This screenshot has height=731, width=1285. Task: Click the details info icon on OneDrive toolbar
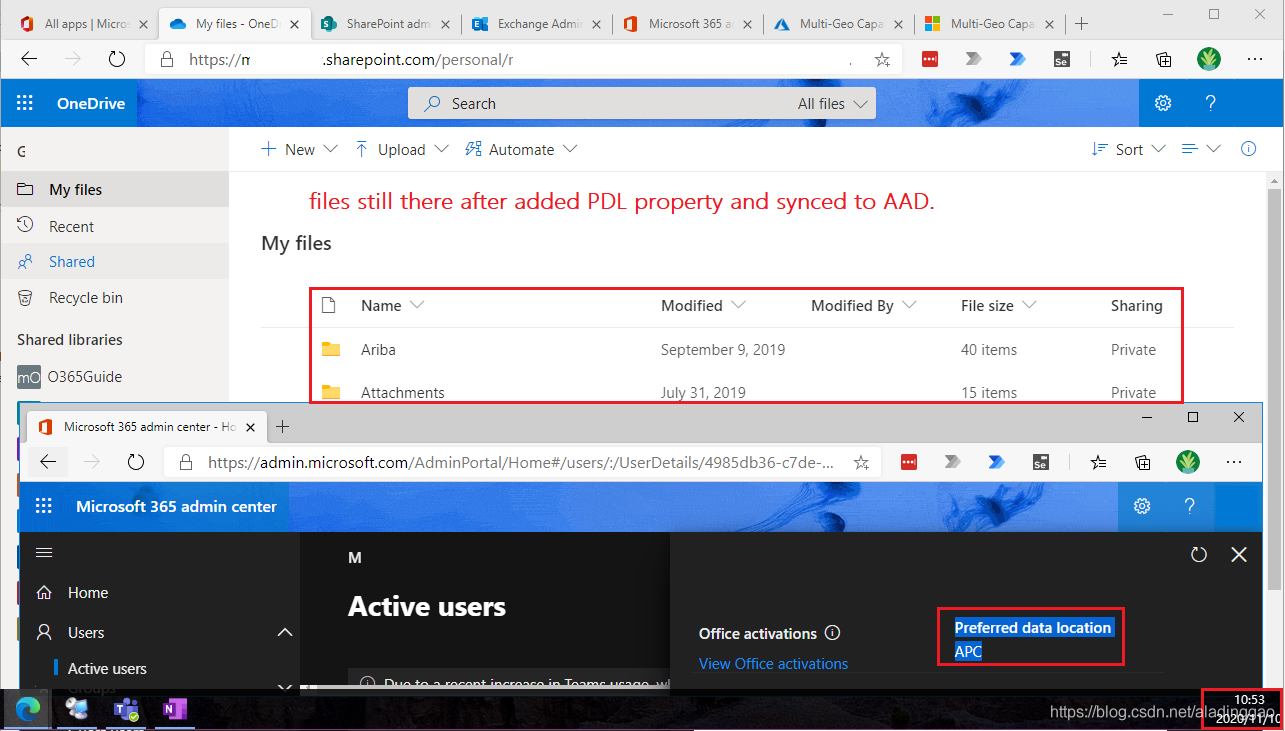1247,148
